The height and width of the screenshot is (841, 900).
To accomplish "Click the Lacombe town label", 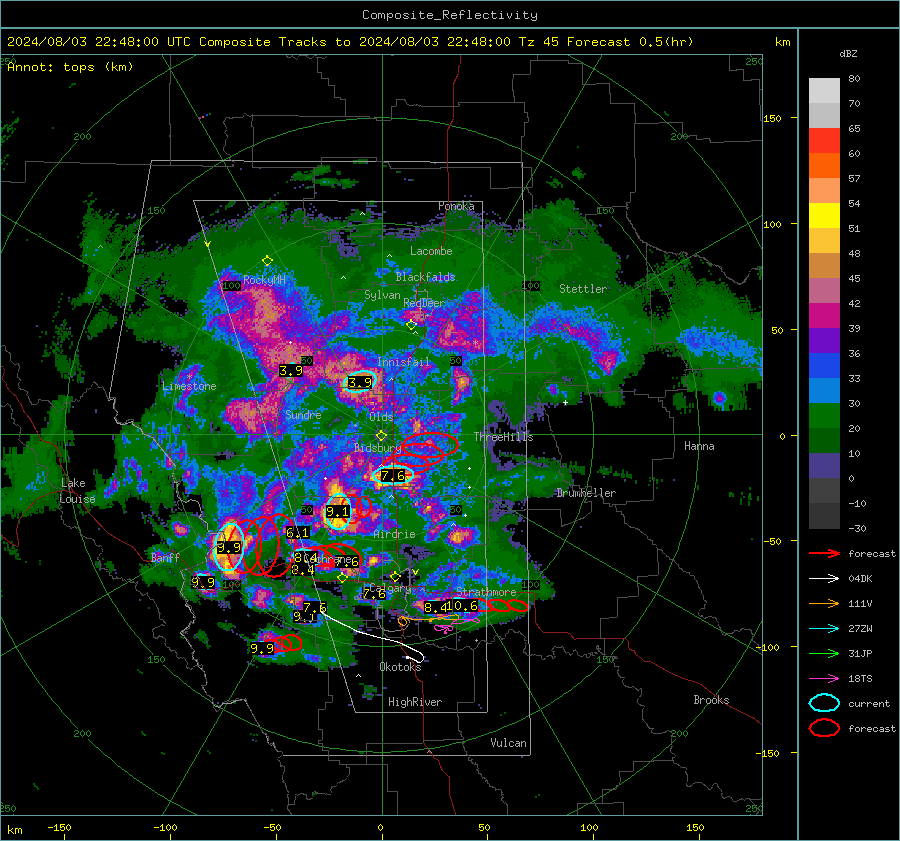I will click(431, 251).
